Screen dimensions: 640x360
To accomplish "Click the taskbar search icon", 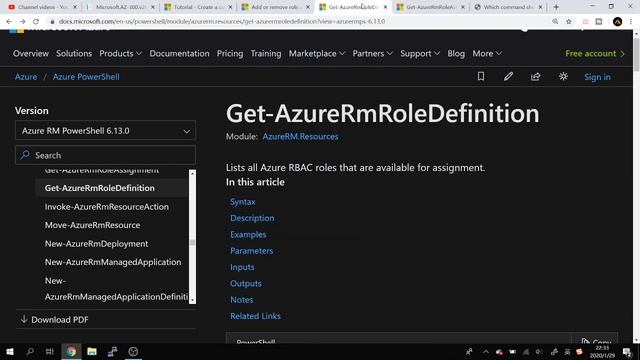I will pos(30,351).
